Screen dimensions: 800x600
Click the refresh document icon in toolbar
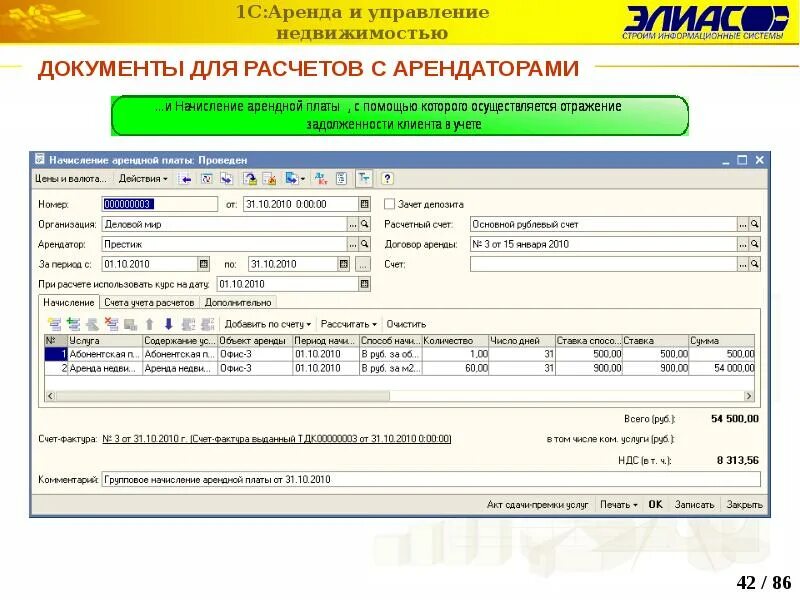point(206,179)
